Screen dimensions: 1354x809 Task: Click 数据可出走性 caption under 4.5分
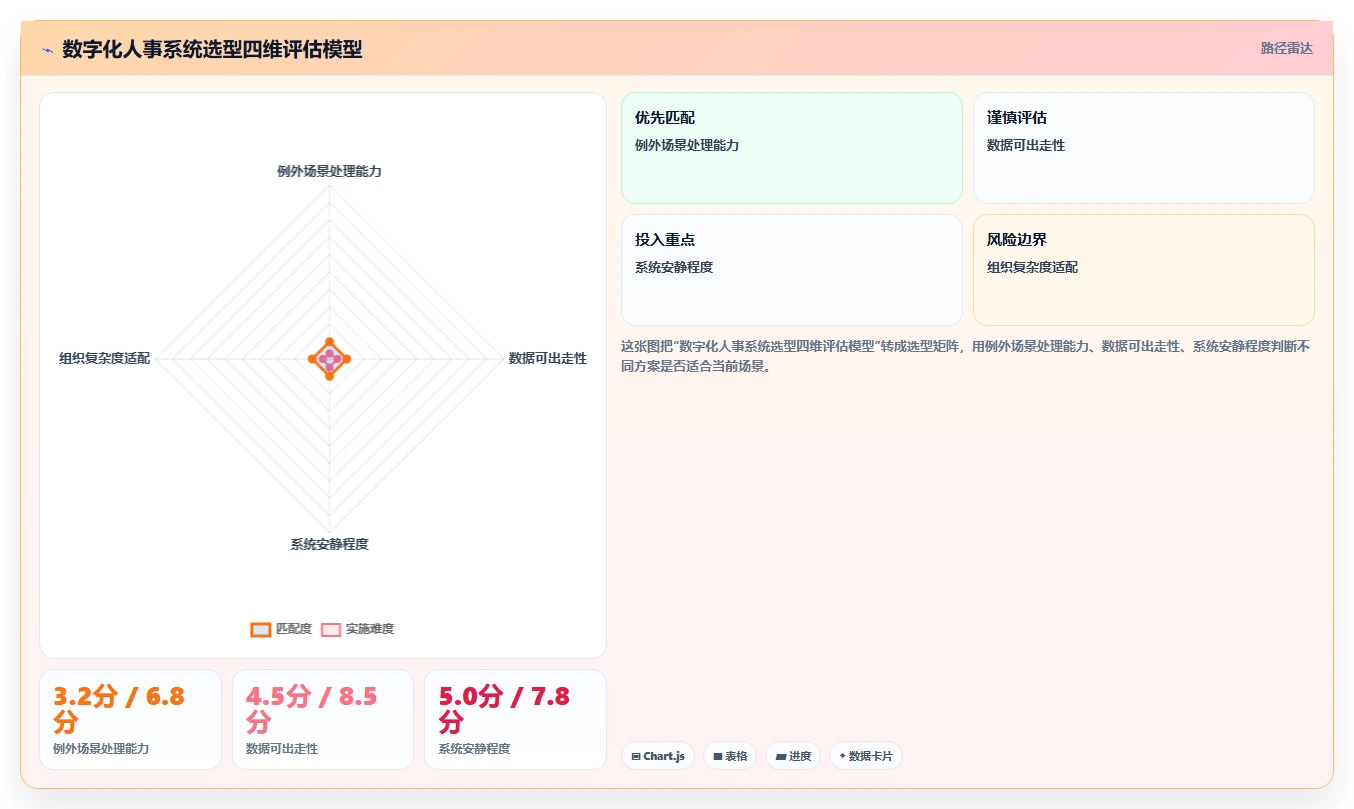point(282,748)
